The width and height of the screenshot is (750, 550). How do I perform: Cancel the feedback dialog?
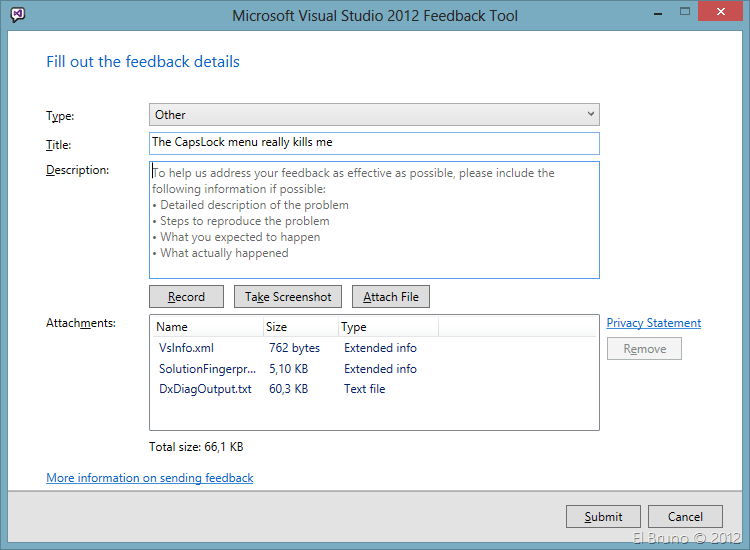click(685, 517)
